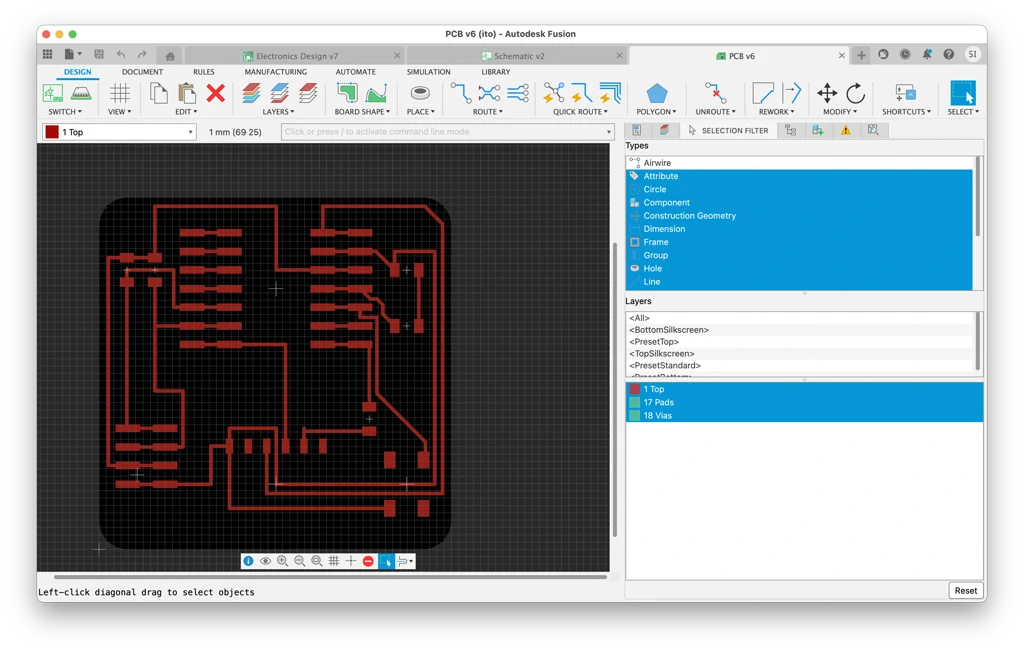The height and width of the screenshot is (651, 1024).
Task: Open the Display Layers panel icon
Action: [664, 131]
